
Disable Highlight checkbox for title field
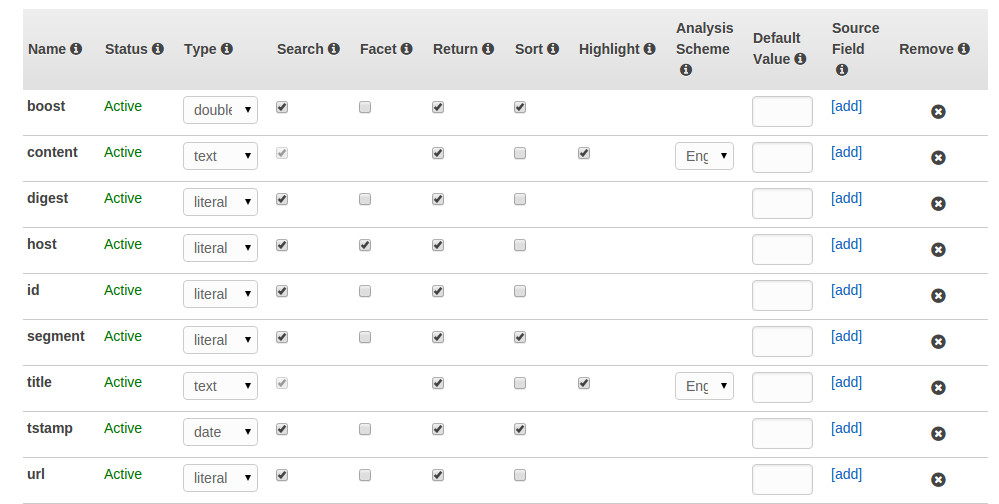584,383
